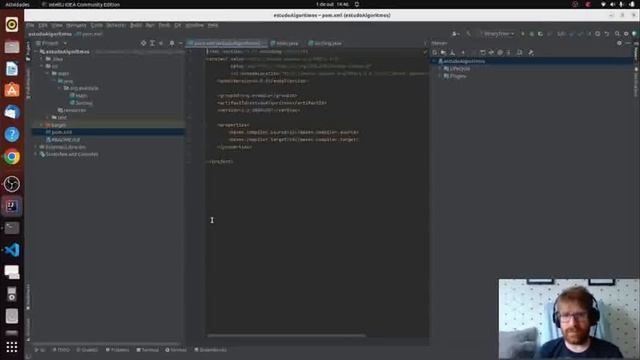
Task: Select resources folder in Project tree
Action: [x=72, y=110]
